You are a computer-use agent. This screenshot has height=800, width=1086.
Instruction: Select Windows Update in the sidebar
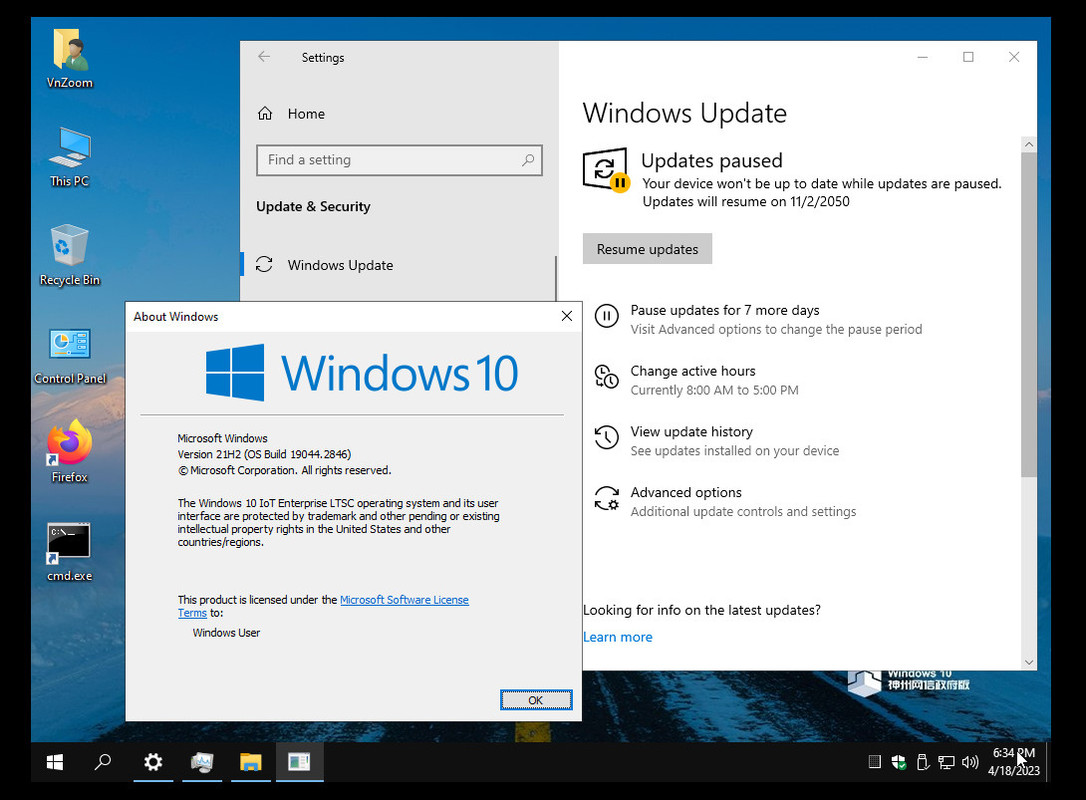tap(398, 265)
